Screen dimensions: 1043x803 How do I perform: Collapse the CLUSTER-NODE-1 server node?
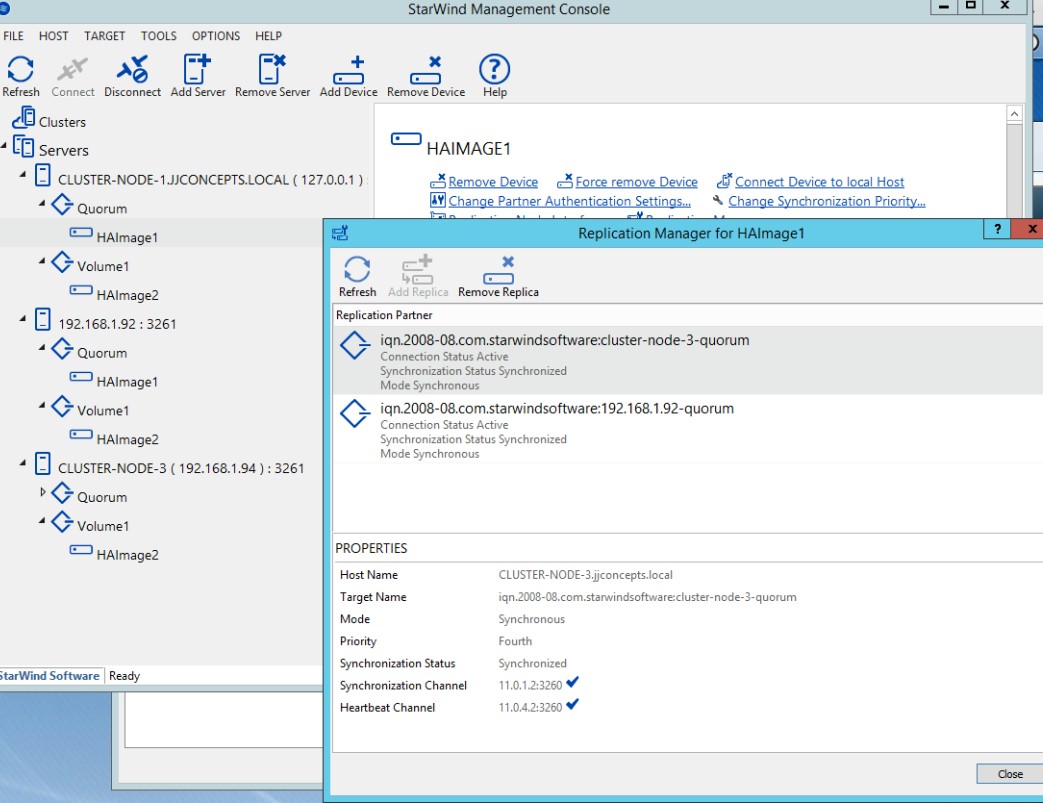23,174
